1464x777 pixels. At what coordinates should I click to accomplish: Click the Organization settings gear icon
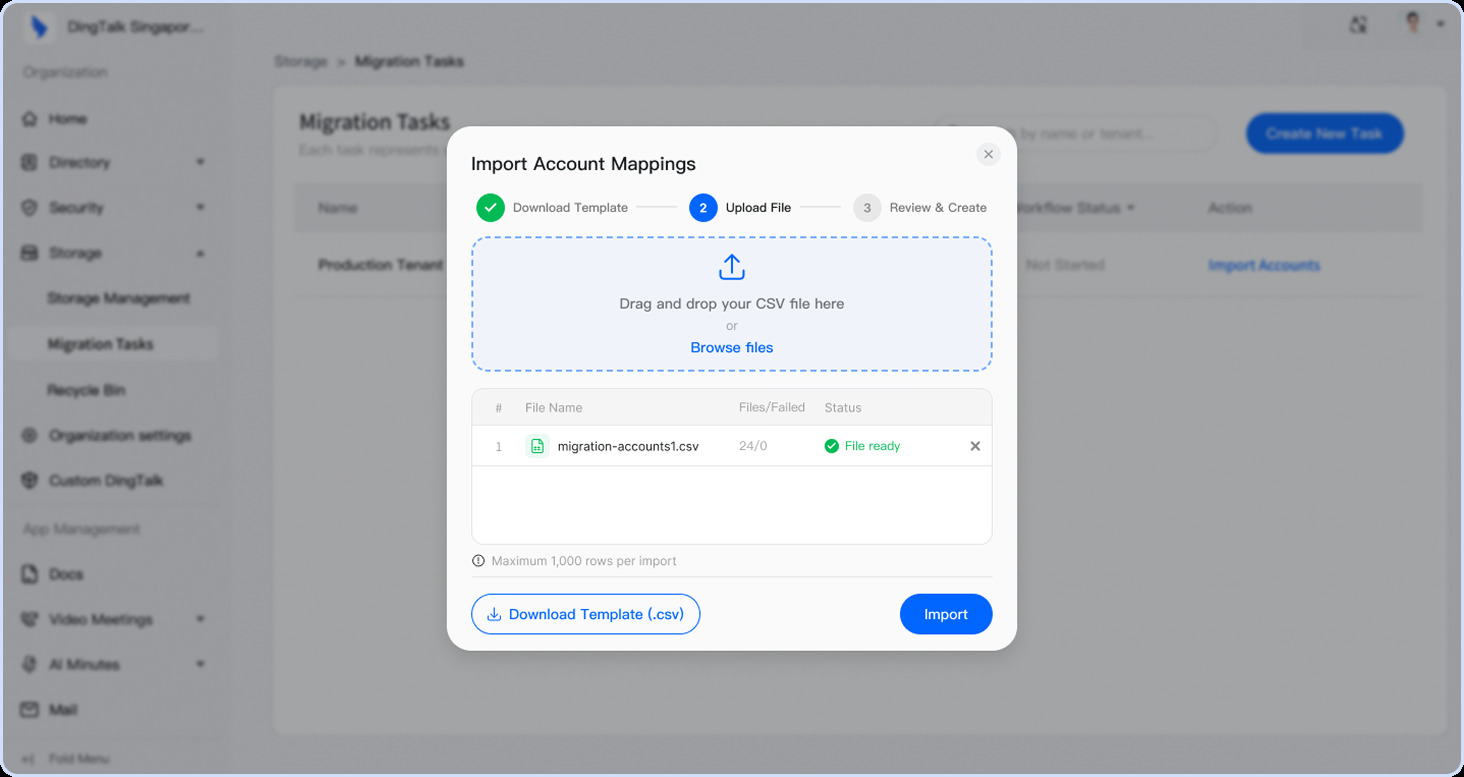(x=30, y=435)
